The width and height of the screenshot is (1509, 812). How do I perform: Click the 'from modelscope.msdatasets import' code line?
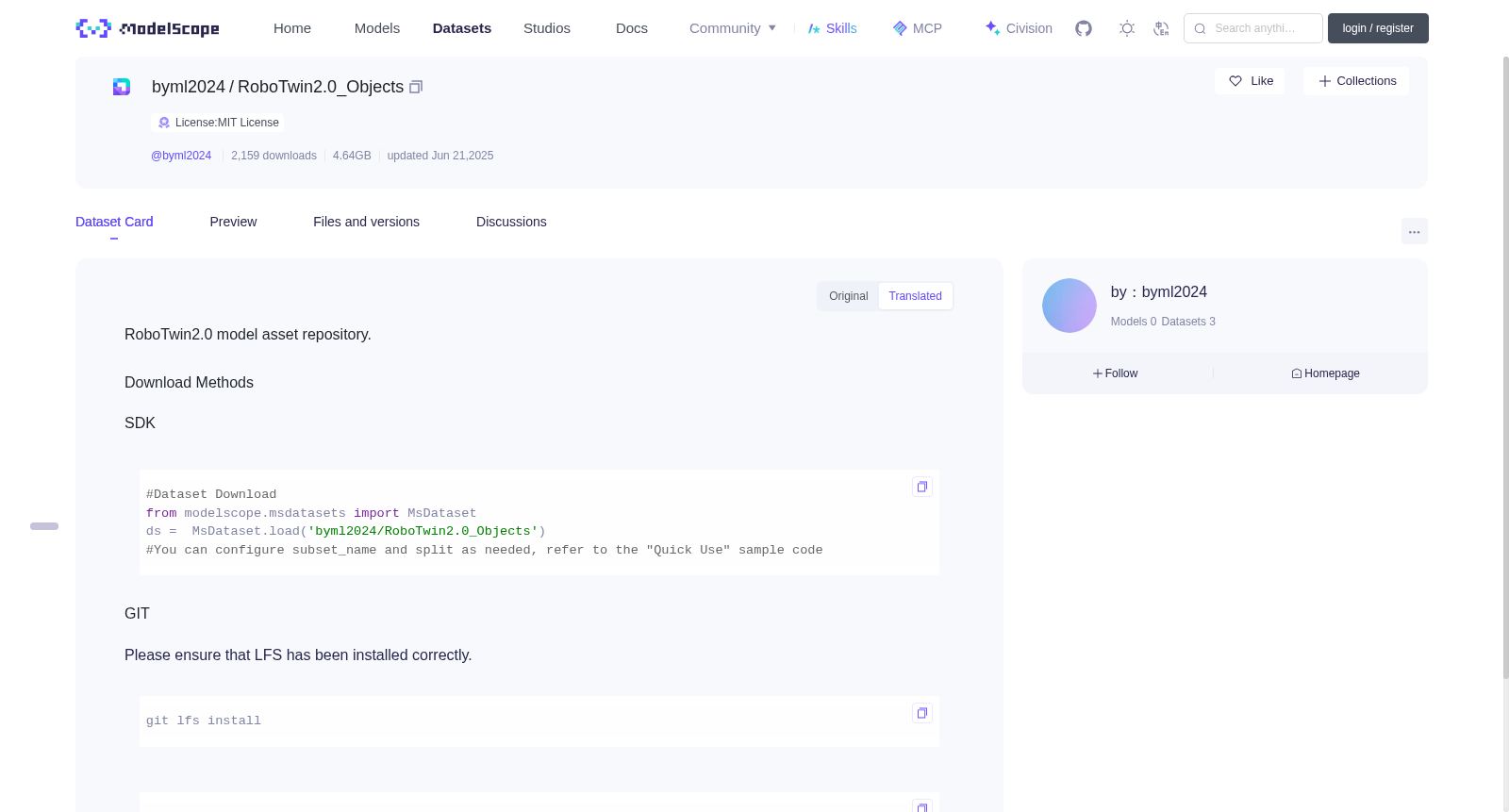click(311, 513)
